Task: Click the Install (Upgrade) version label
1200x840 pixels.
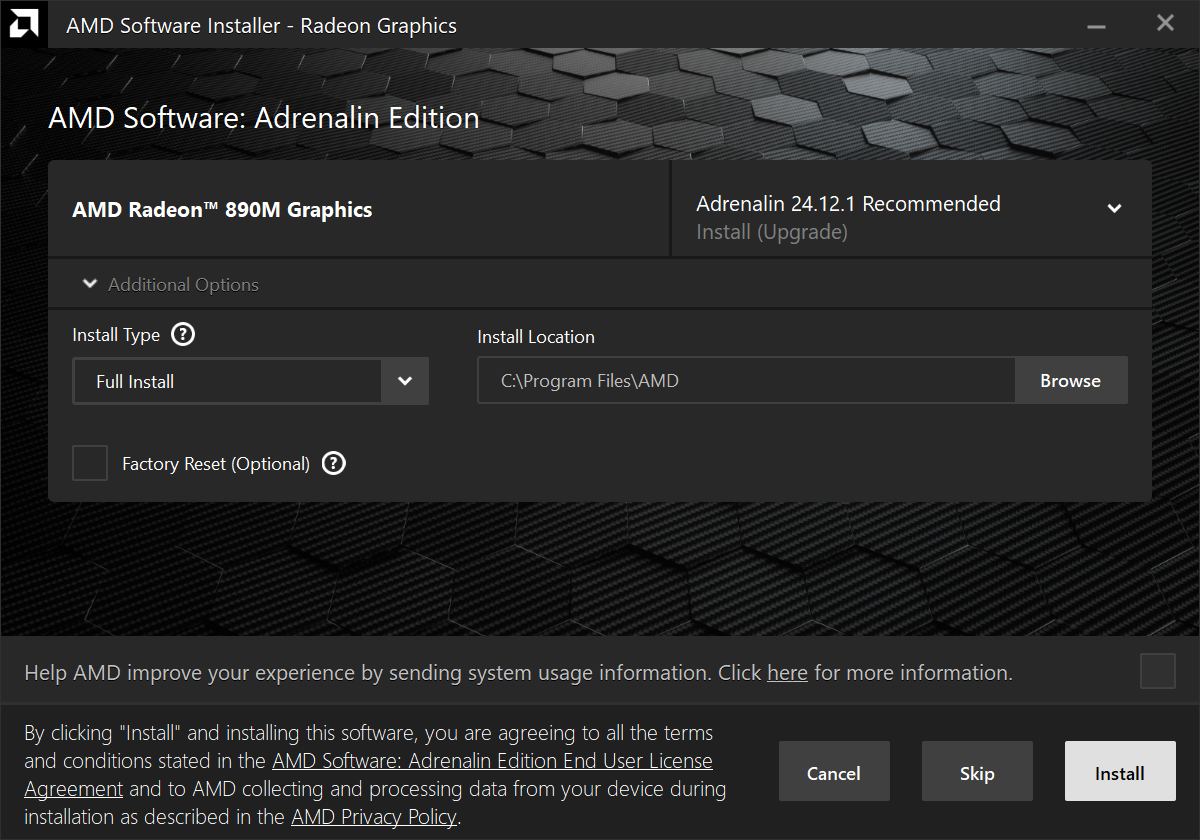Action: coord(772,232)
